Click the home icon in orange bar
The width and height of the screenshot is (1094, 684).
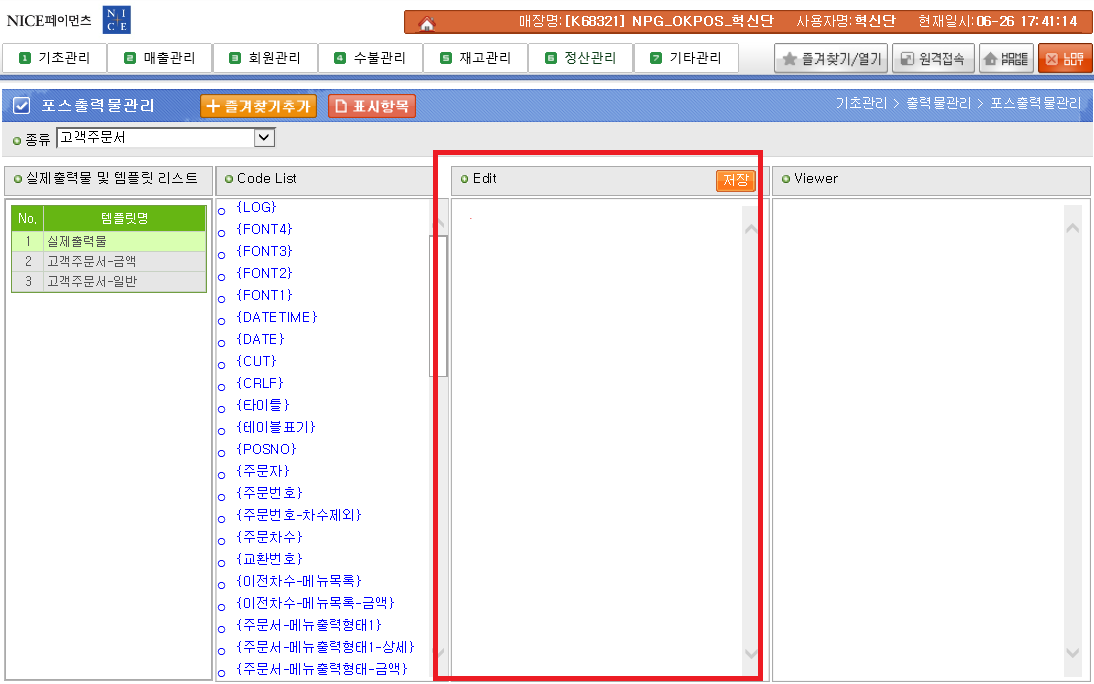tap(427, 22)
